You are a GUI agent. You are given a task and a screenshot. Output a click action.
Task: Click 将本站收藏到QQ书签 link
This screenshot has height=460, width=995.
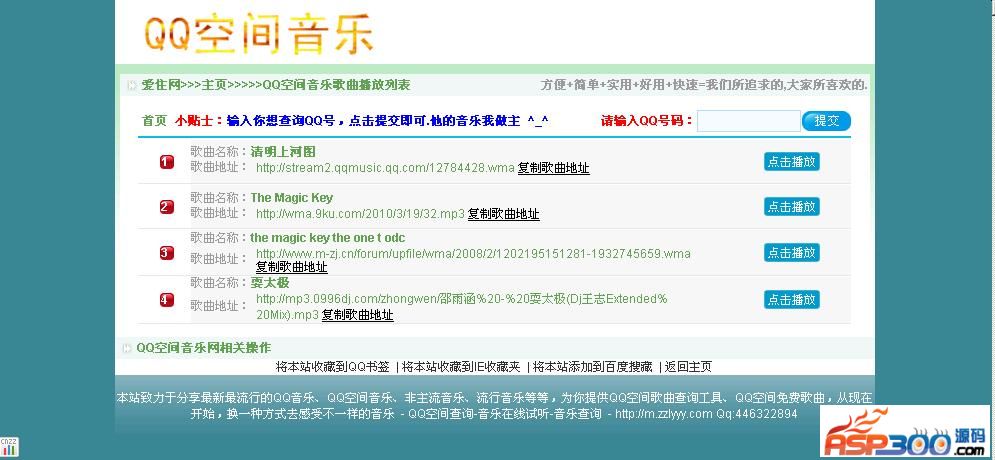tap(333, 367)
